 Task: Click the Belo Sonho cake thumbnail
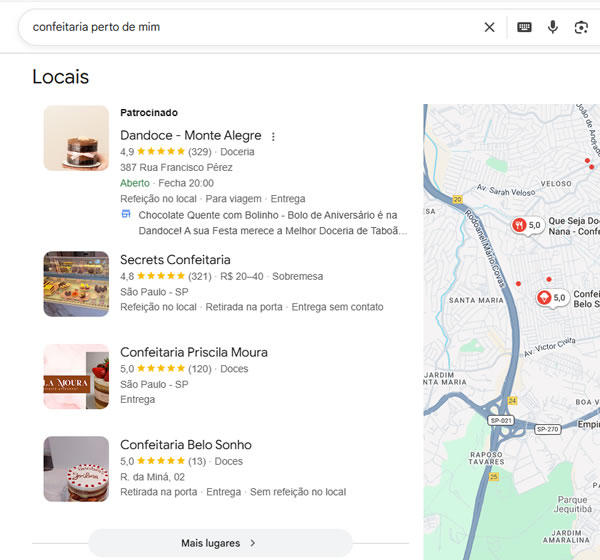pyautogui.click(x=76, y=469)
